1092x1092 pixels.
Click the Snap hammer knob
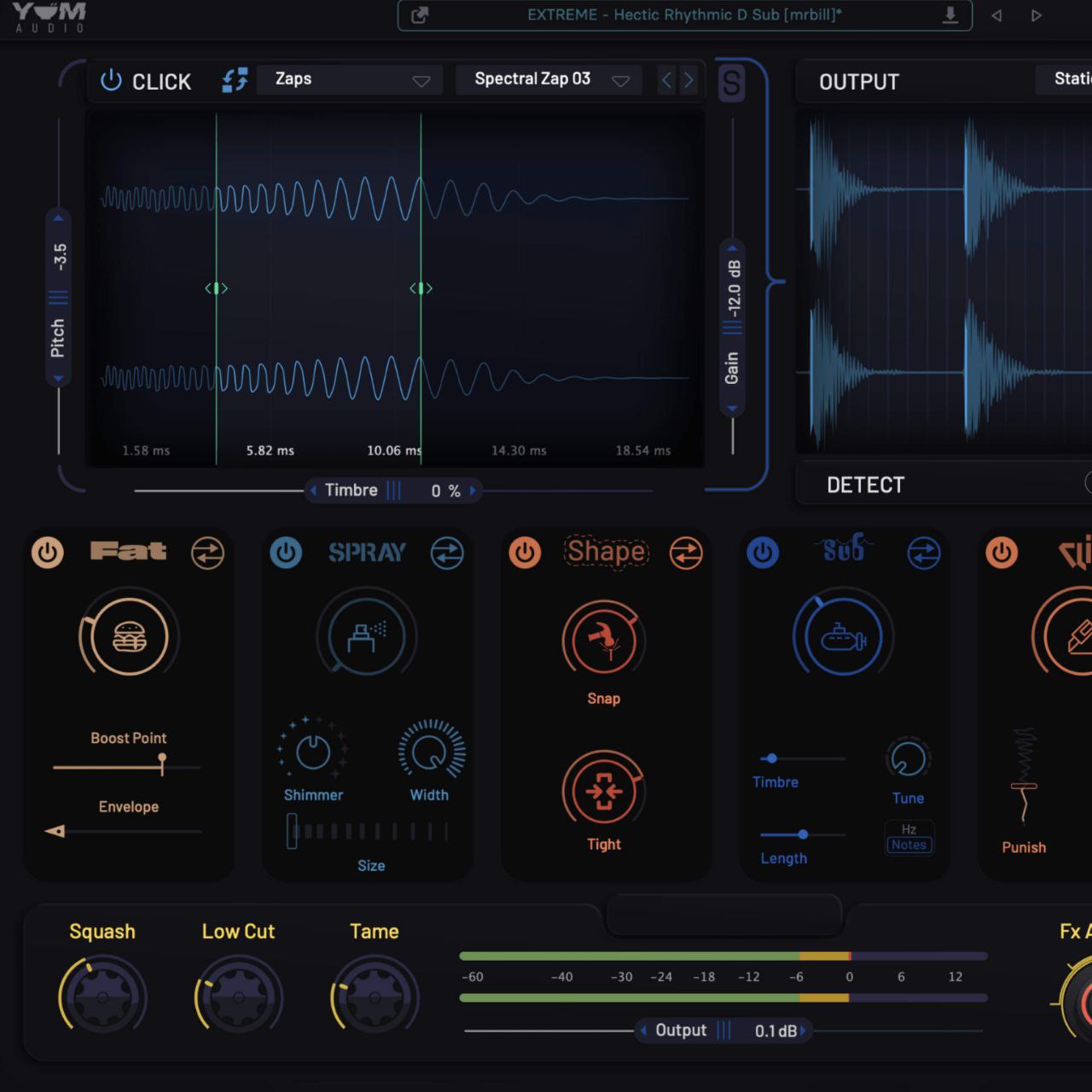(x=603, y=640)
